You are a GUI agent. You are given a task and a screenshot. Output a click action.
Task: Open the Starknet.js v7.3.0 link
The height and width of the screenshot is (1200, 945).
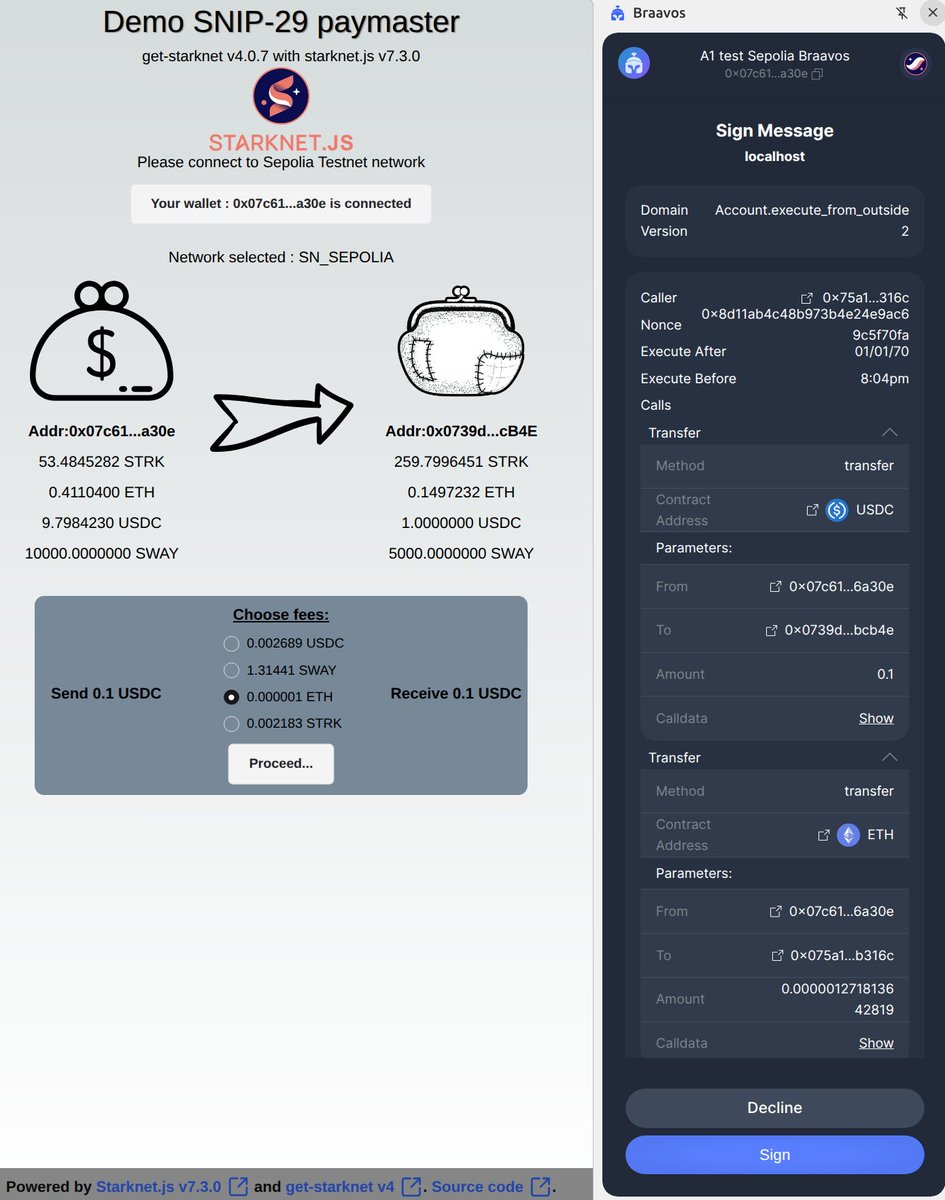(158, 1187)
